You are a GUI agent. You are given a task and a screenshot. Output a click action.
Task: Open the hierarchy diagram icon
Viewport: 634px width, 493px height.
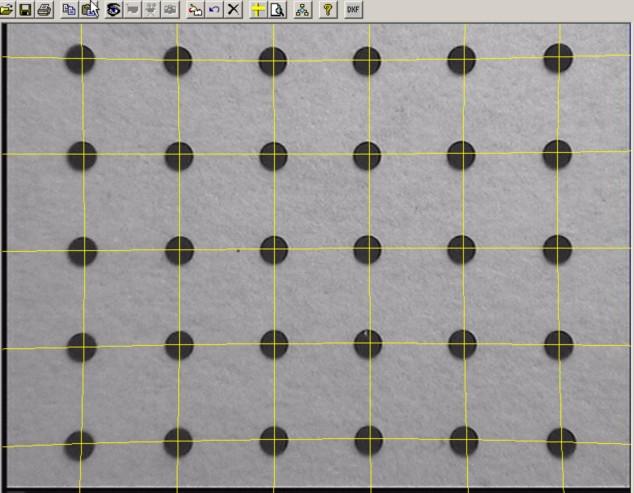(302, 10)
